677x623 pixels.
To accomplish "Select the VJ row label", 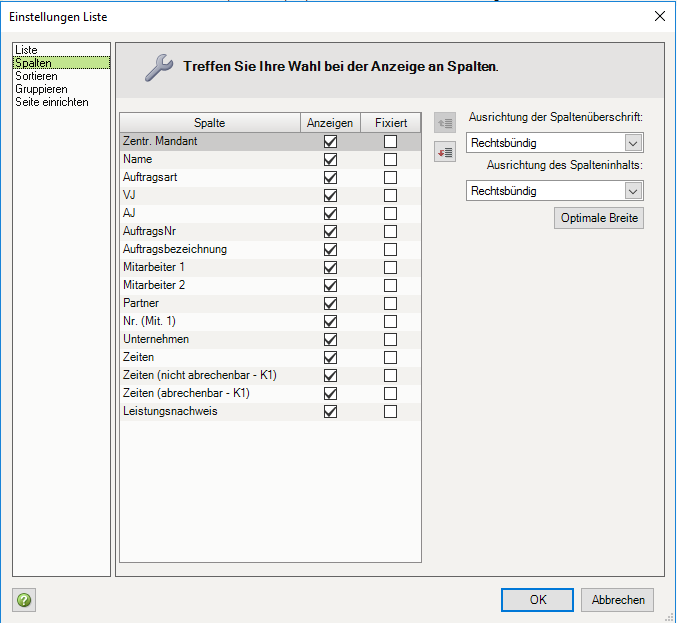I will [129, 195].
